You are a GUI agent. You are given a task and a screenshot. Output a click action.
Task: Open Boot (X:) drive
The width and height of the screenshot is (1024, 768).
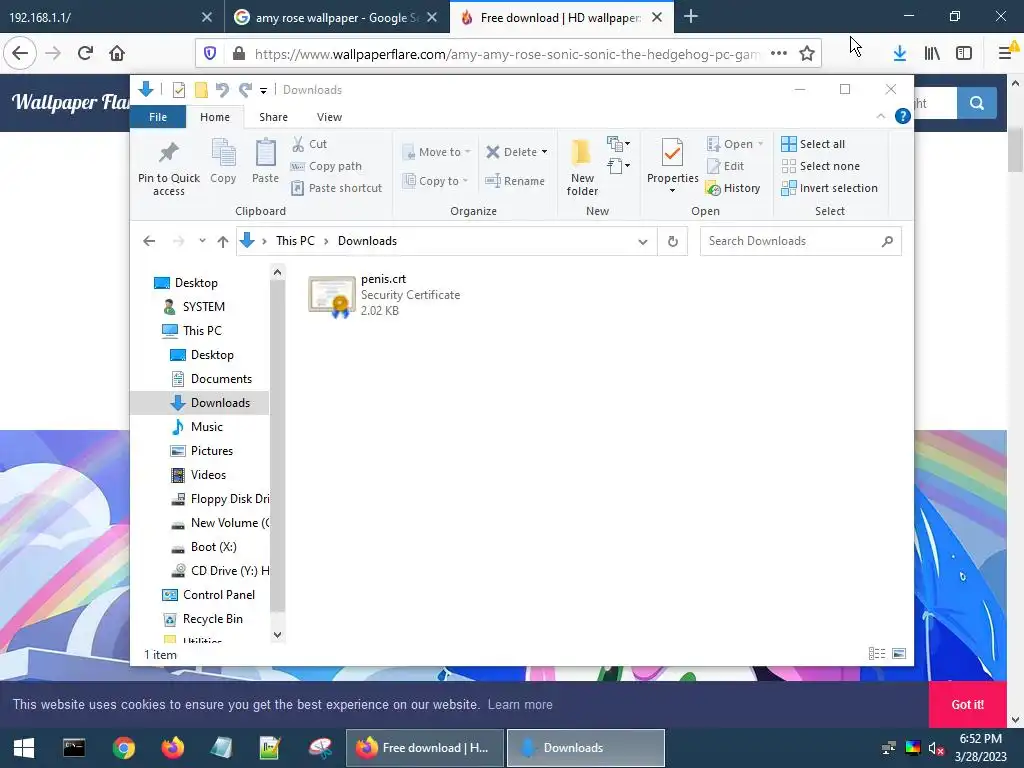tap(214, 547)
